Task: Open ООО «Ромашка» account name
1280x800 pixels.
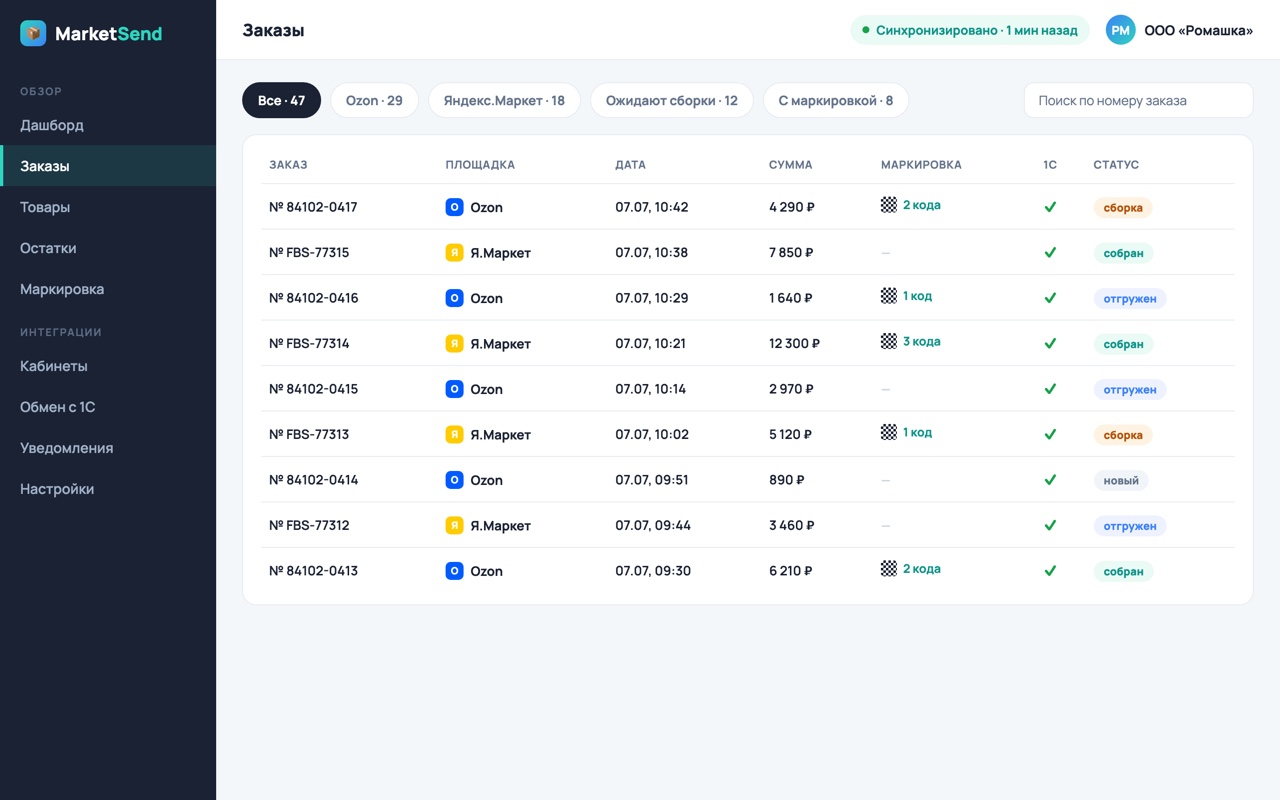Action: pos(1199,31)
